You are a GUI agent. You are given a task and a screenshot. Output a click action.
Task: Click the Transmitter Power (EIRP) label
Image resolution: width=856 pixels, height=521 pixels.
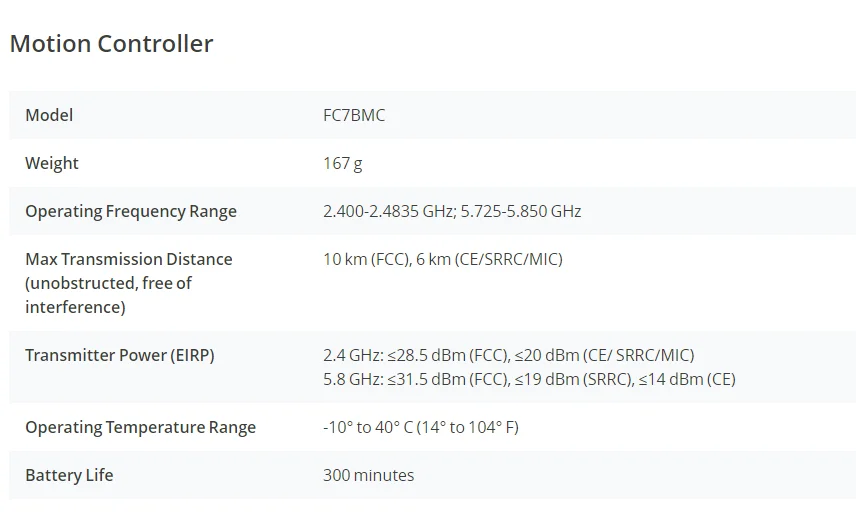coord(120,355)
